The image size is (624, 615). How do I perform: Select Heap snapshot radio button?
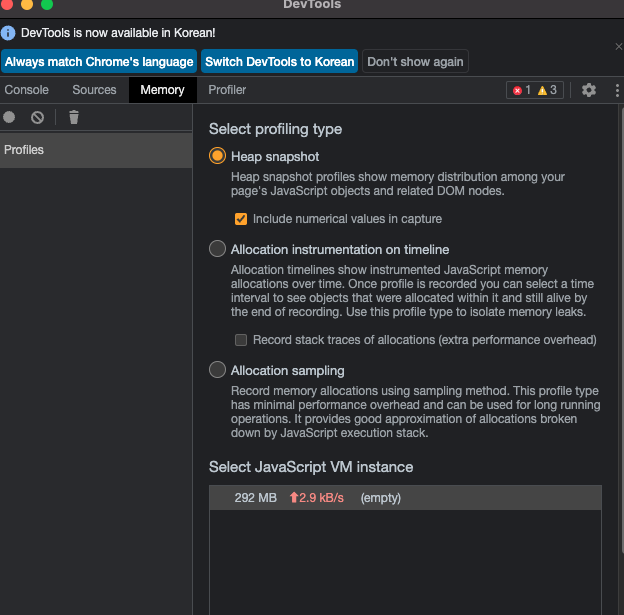(217, 156)
